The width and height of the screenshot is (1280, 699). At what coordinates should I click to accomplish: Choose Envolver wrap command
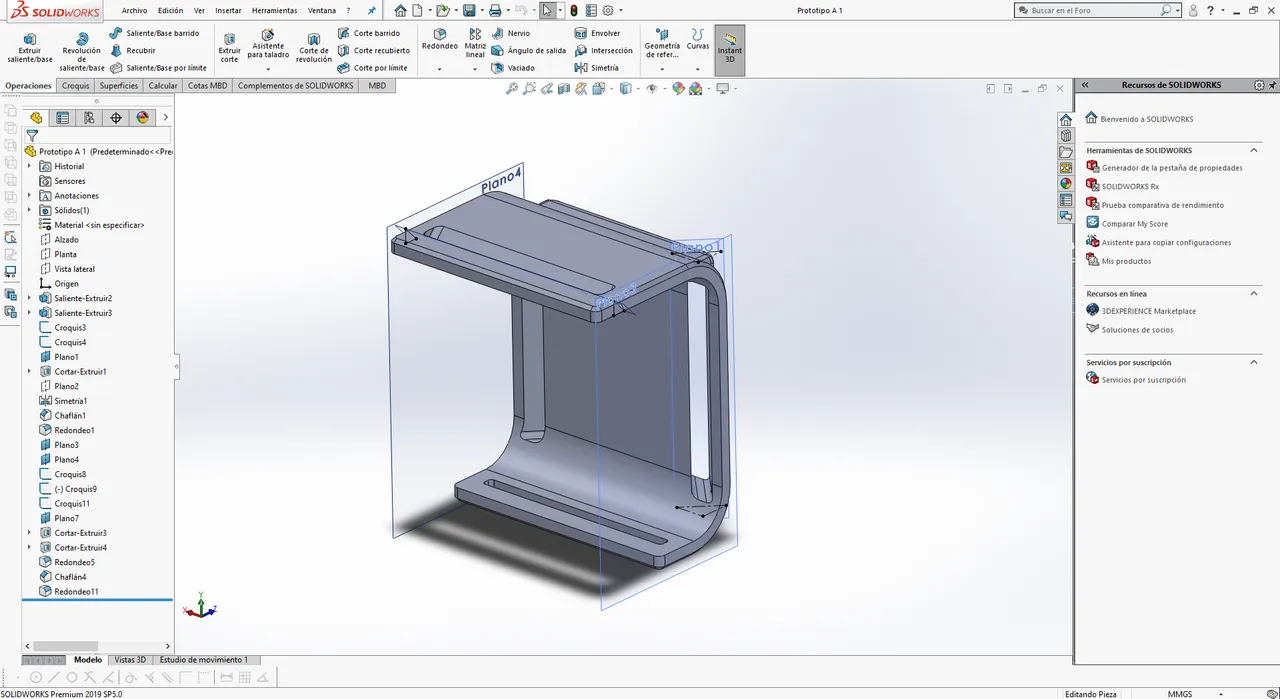(597, 33)
